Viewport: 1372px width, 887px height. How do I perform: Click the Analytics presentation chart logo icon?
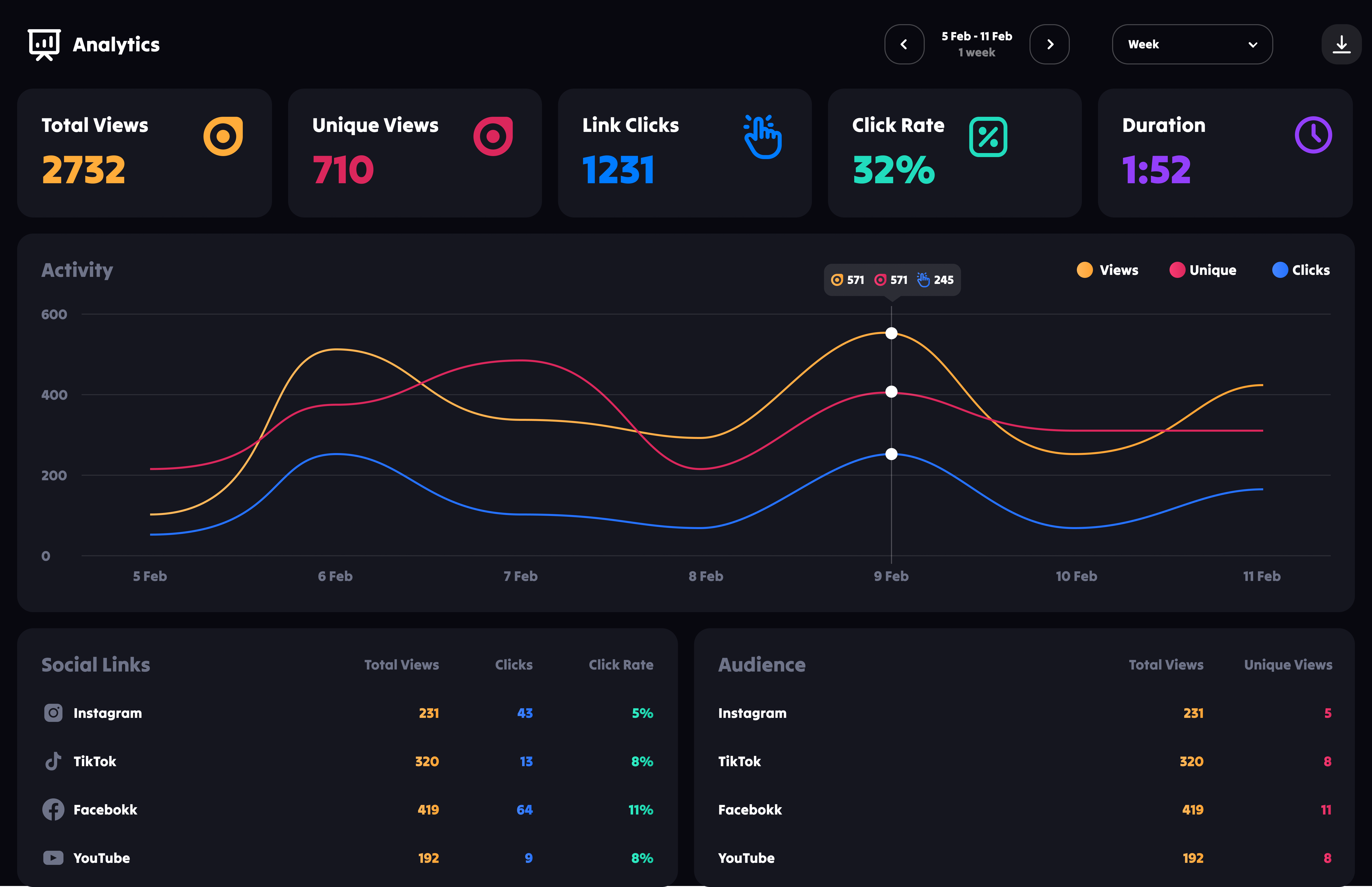tap(44, 44)
